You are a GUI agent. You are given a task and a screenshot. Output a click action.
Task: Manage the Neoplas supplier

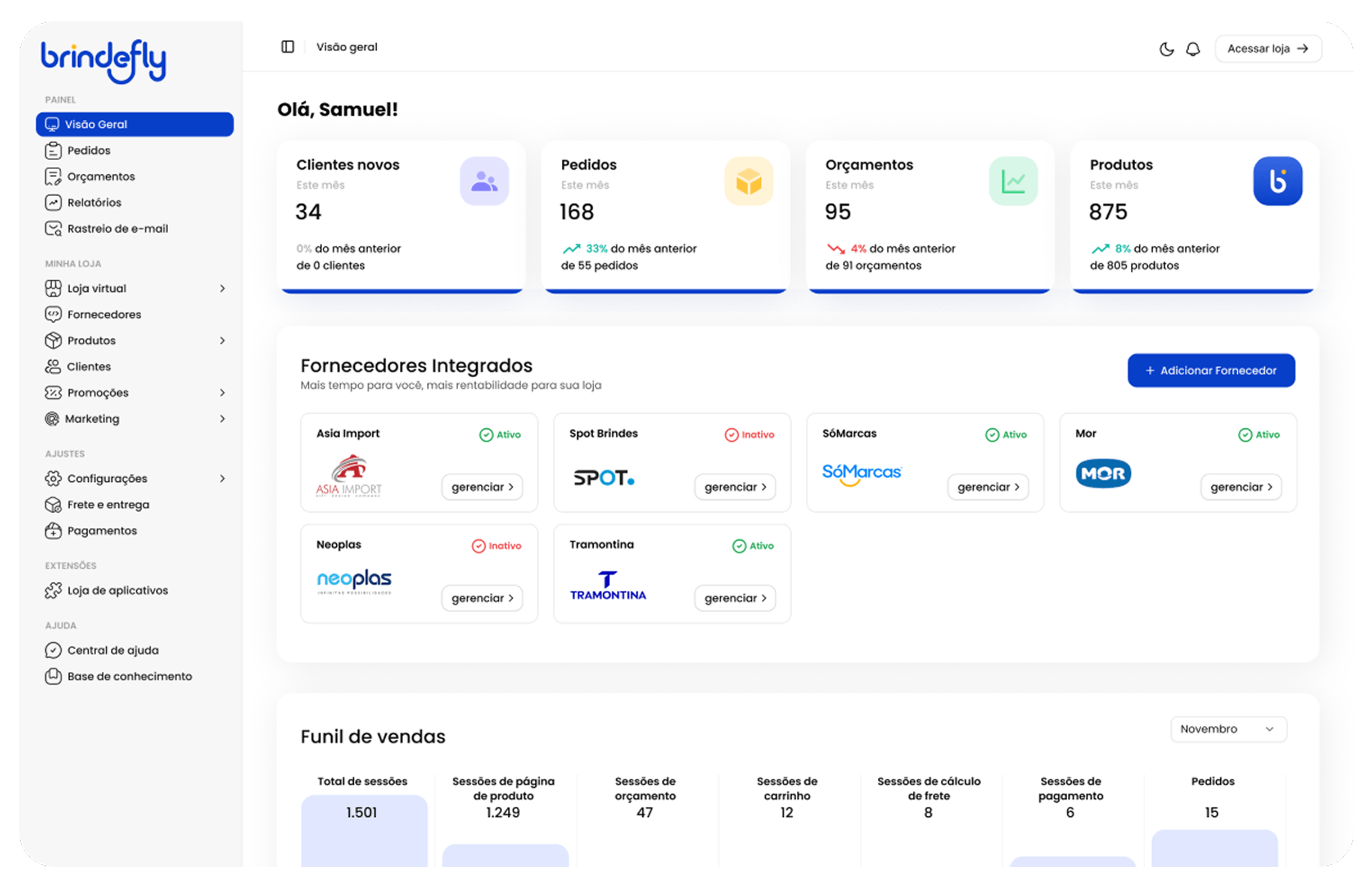coord(482,598)
